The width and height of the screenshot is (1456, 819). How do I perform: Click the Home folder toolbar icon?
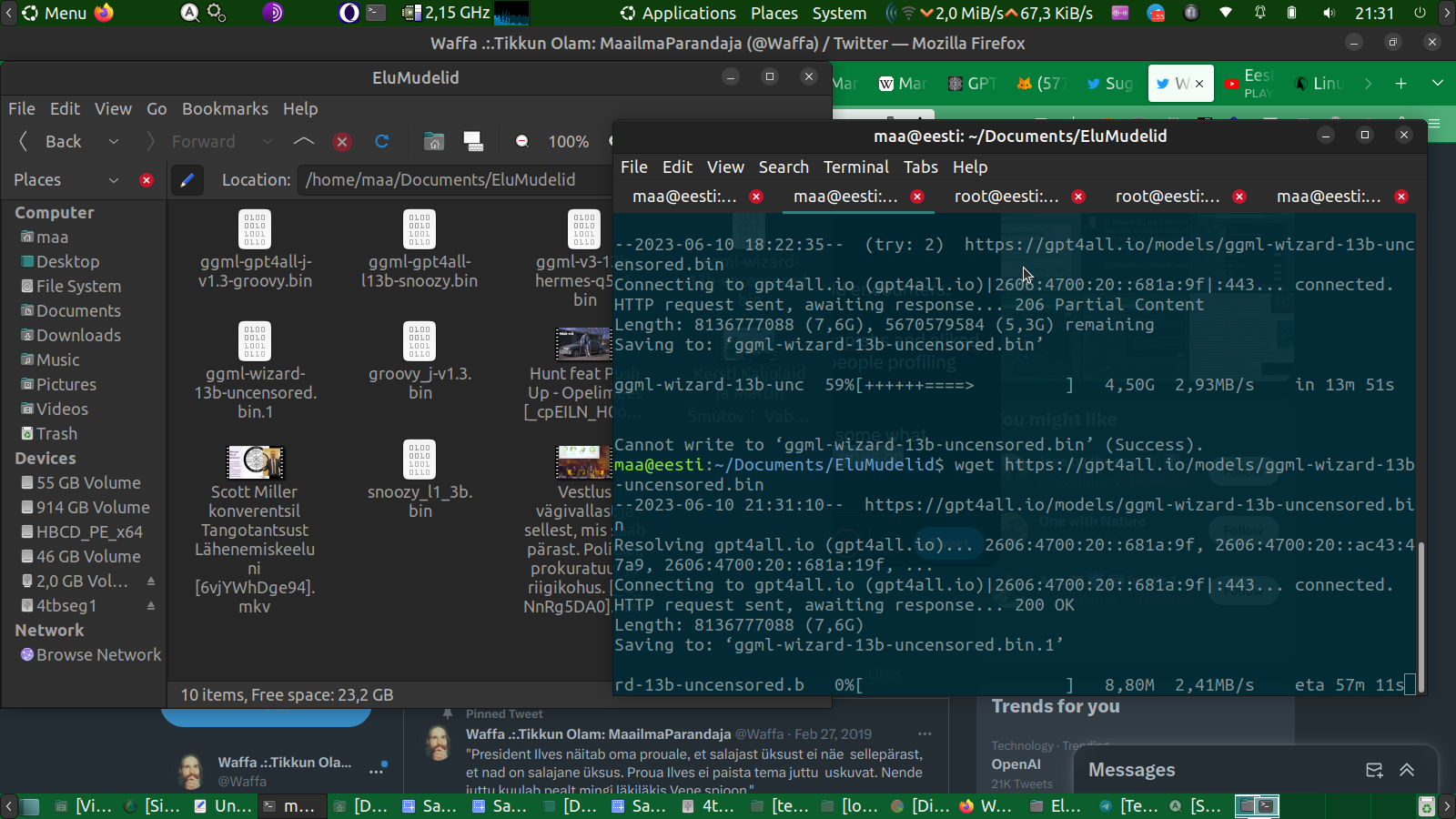pos(434,141)
